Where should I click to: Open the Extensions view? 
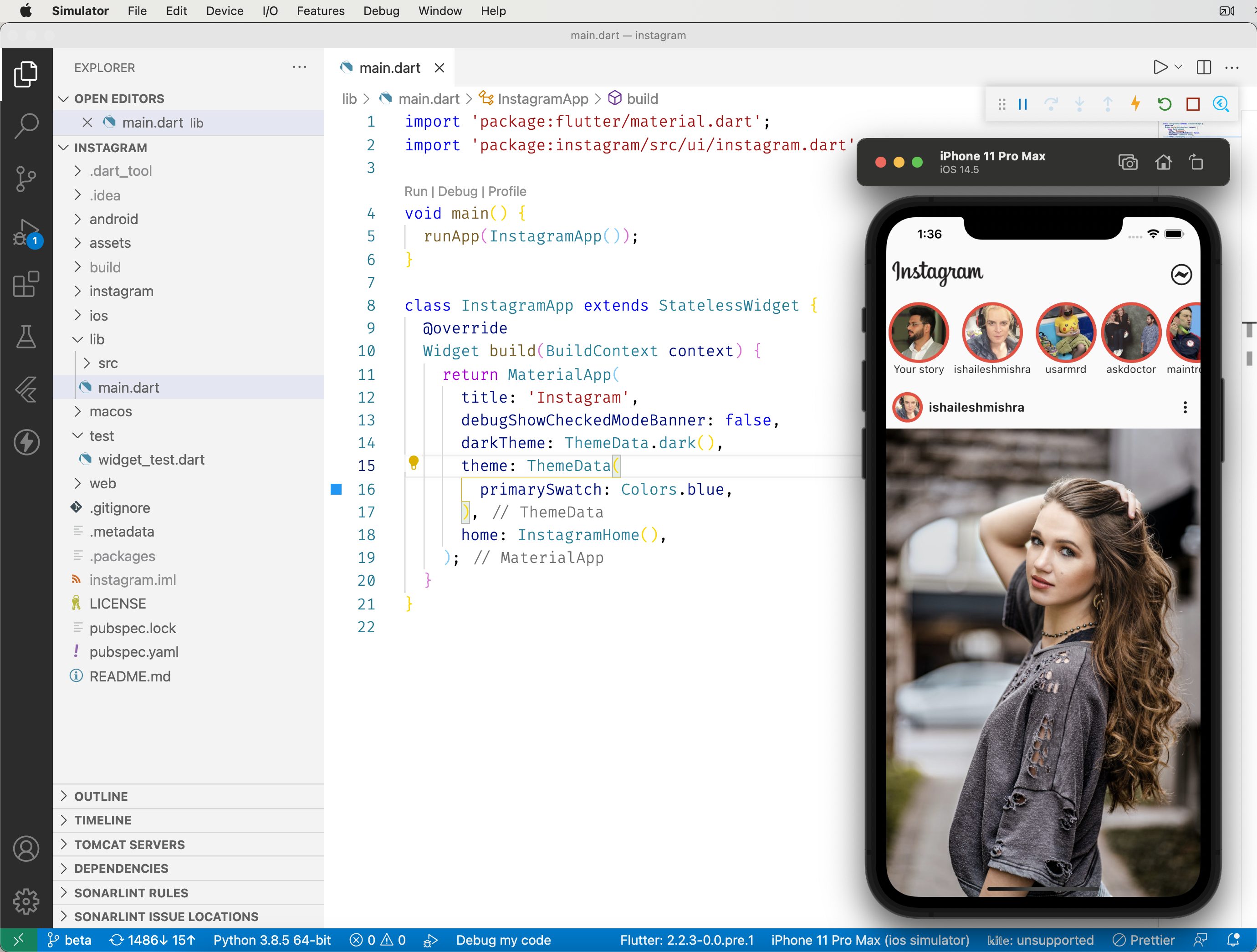click(26, 284)
